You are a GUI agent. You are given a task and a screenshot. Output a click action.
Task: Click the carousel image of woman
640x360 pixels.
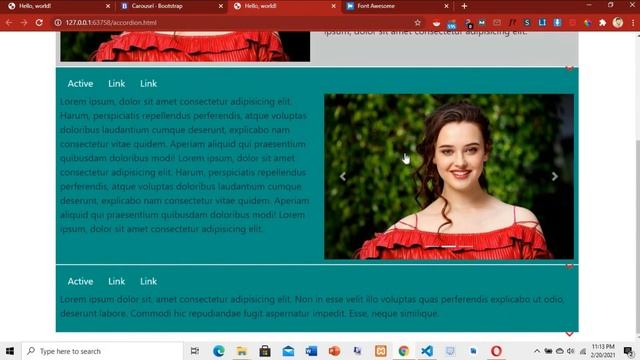coord(449,177)
